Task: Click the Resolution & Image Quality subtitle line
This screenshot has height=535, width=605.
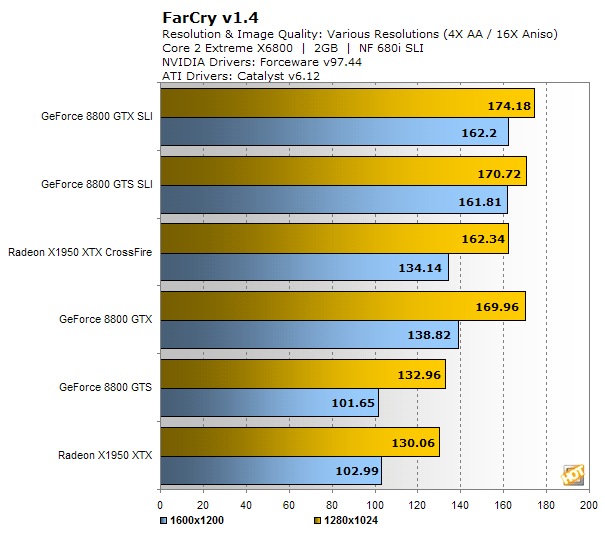Action: [360, 34]
